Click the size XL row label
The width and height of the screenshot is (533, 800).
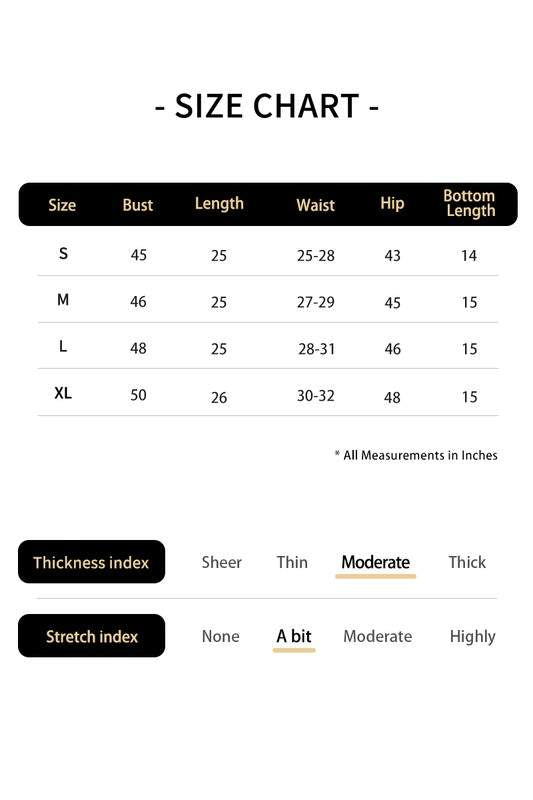click(63, 393)
